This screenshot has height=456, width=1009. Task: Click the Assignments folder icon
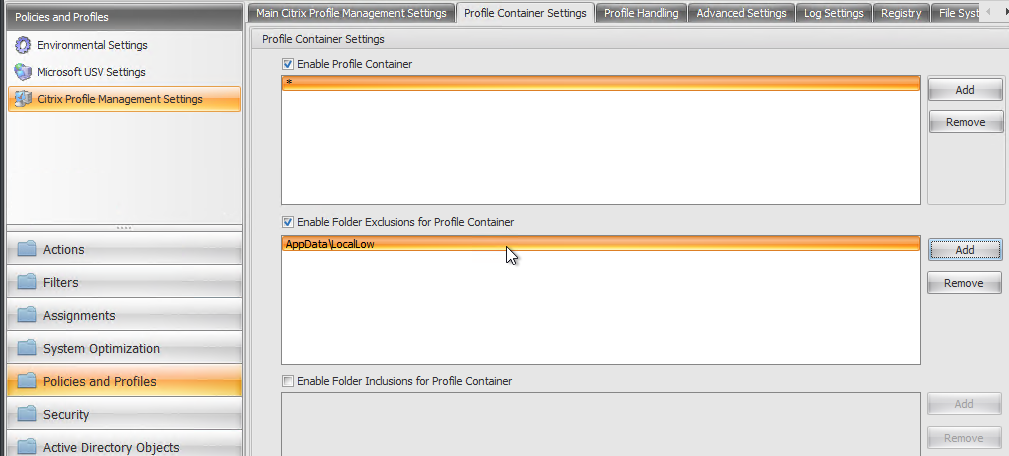pyautogui.click(x=26, y=315)
